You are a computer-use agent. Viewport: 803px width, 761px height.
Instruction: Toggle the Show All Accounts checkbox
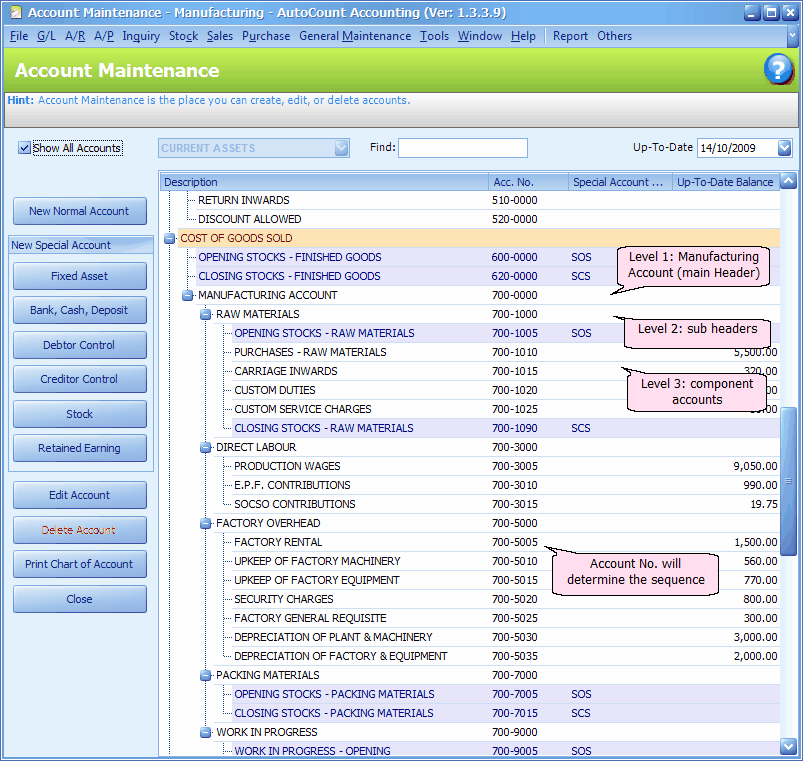24,148
